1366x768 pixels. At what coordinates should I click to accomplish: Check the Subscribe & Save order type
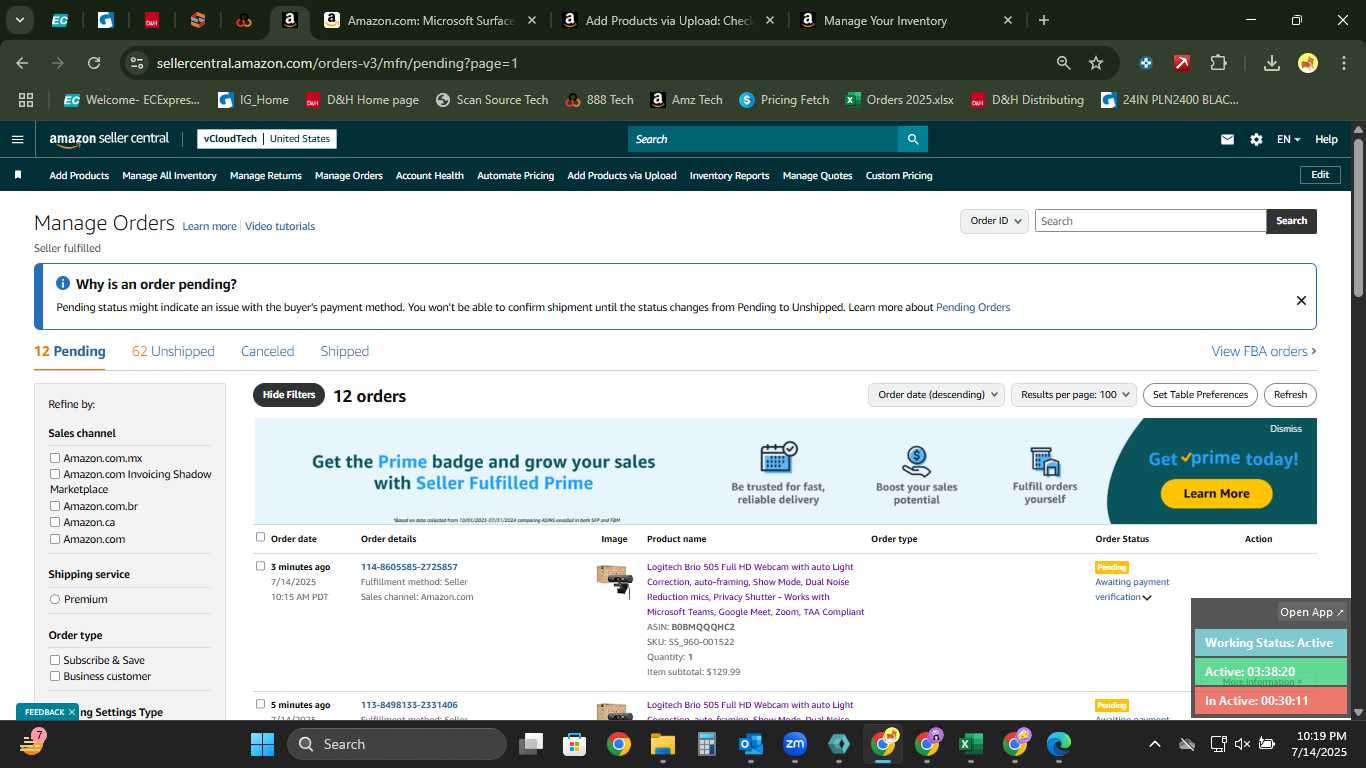[56, 660]
